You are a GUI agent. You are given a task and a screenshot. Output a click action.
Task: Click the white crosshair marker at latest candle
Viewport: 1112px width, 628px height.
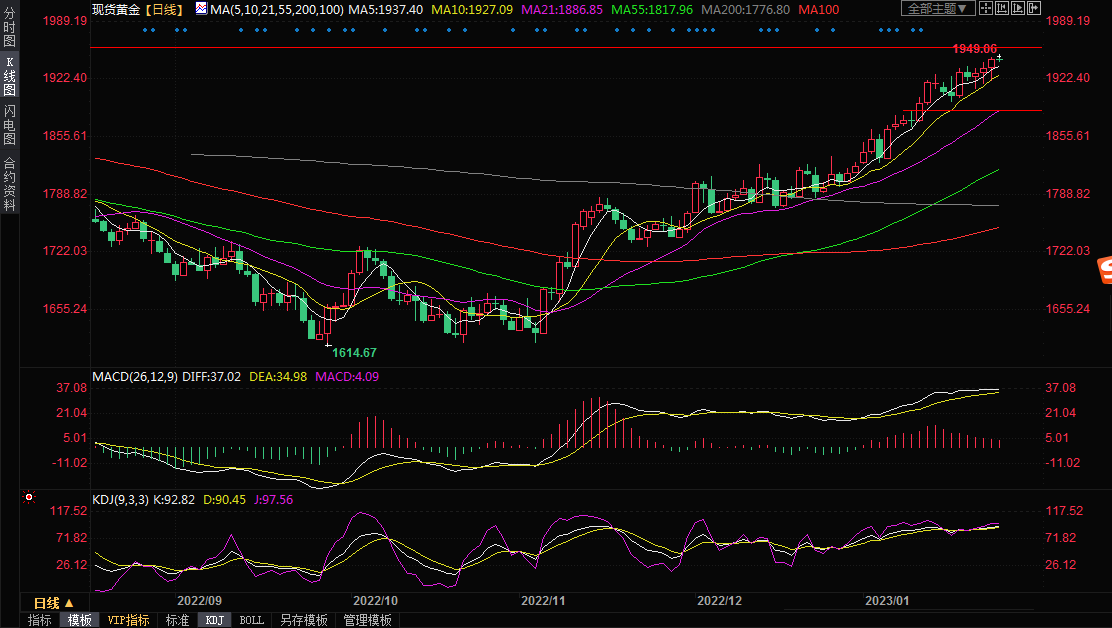click(x=998, y=58)
